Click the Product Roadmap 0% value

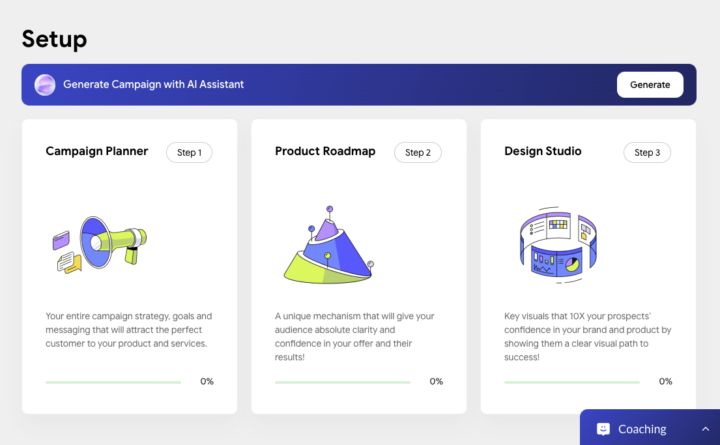click(436, 381)
